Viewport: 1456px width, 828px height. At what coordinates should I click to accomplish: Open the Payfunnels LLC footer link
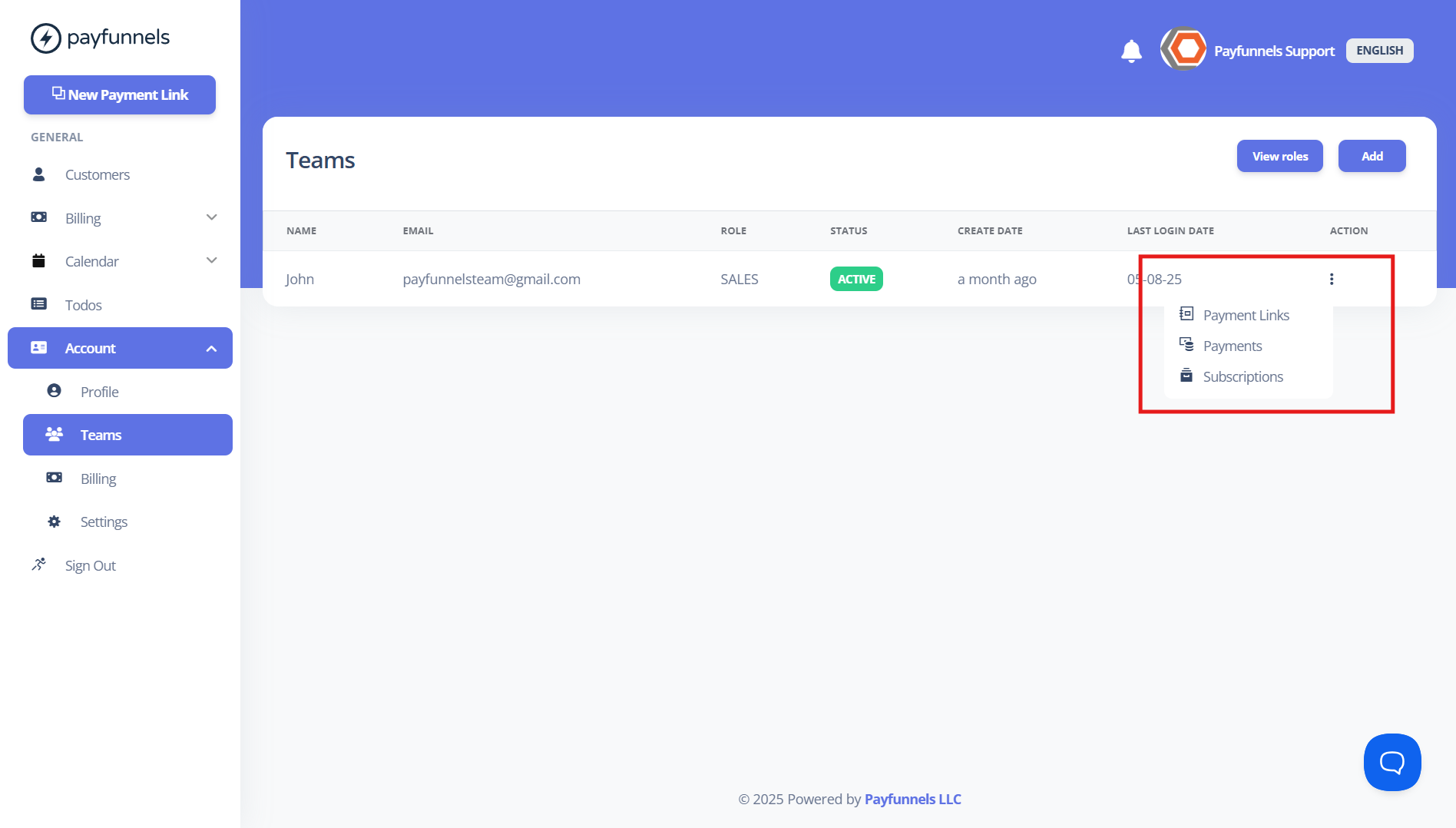tap(912, 799)
